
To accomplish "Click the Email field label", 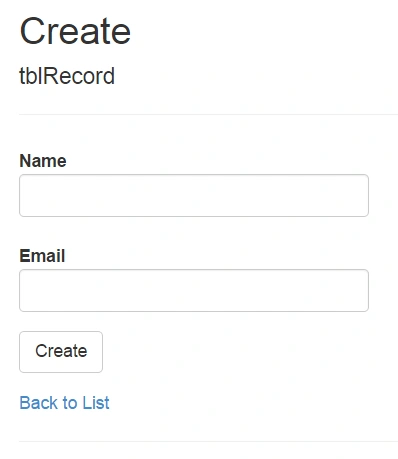I will coord(42,256).
